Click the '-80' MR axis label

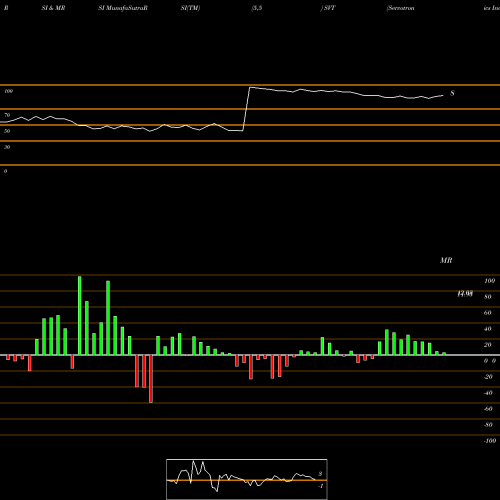tap(488, 425)
